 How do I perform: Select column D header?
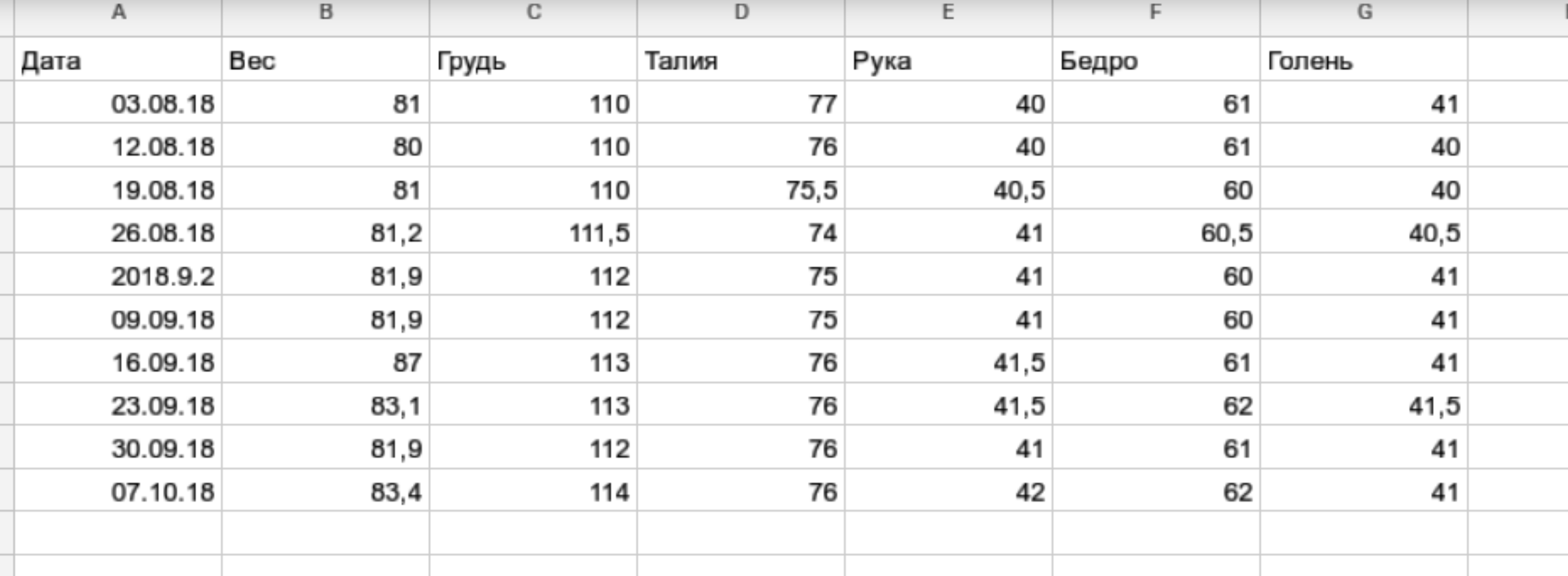[741, 12]
